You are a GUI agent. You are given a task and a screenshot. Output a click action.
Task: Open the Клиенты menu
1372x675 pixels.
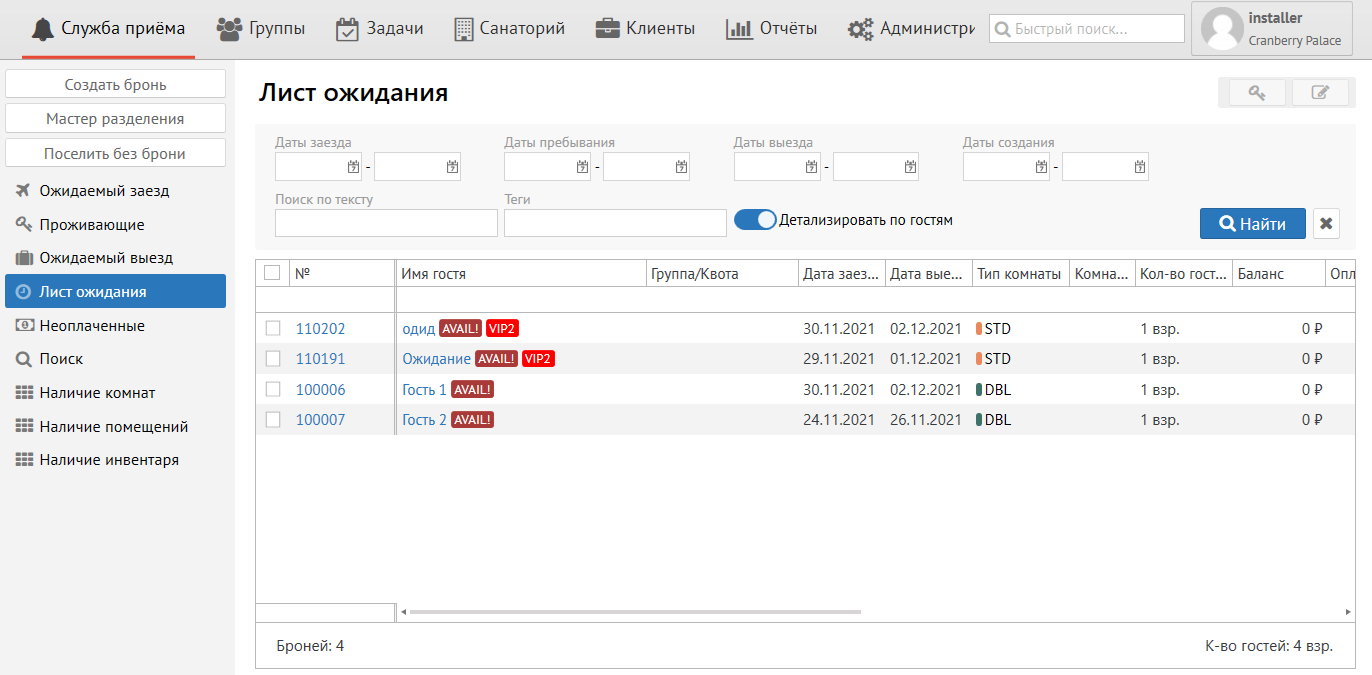click(x=645, y=29)
